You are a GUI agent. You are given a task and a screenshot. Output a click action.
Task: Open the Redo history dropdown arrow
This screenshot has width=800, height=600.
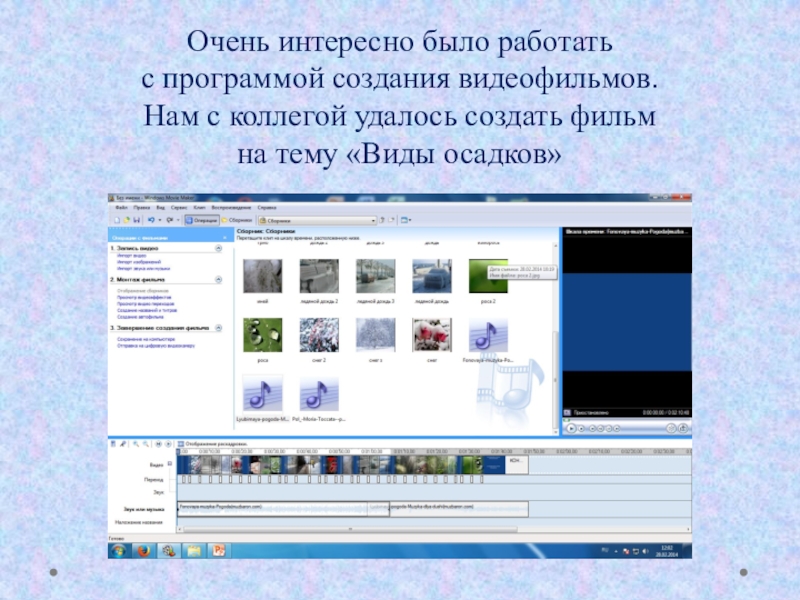[178, 220]
